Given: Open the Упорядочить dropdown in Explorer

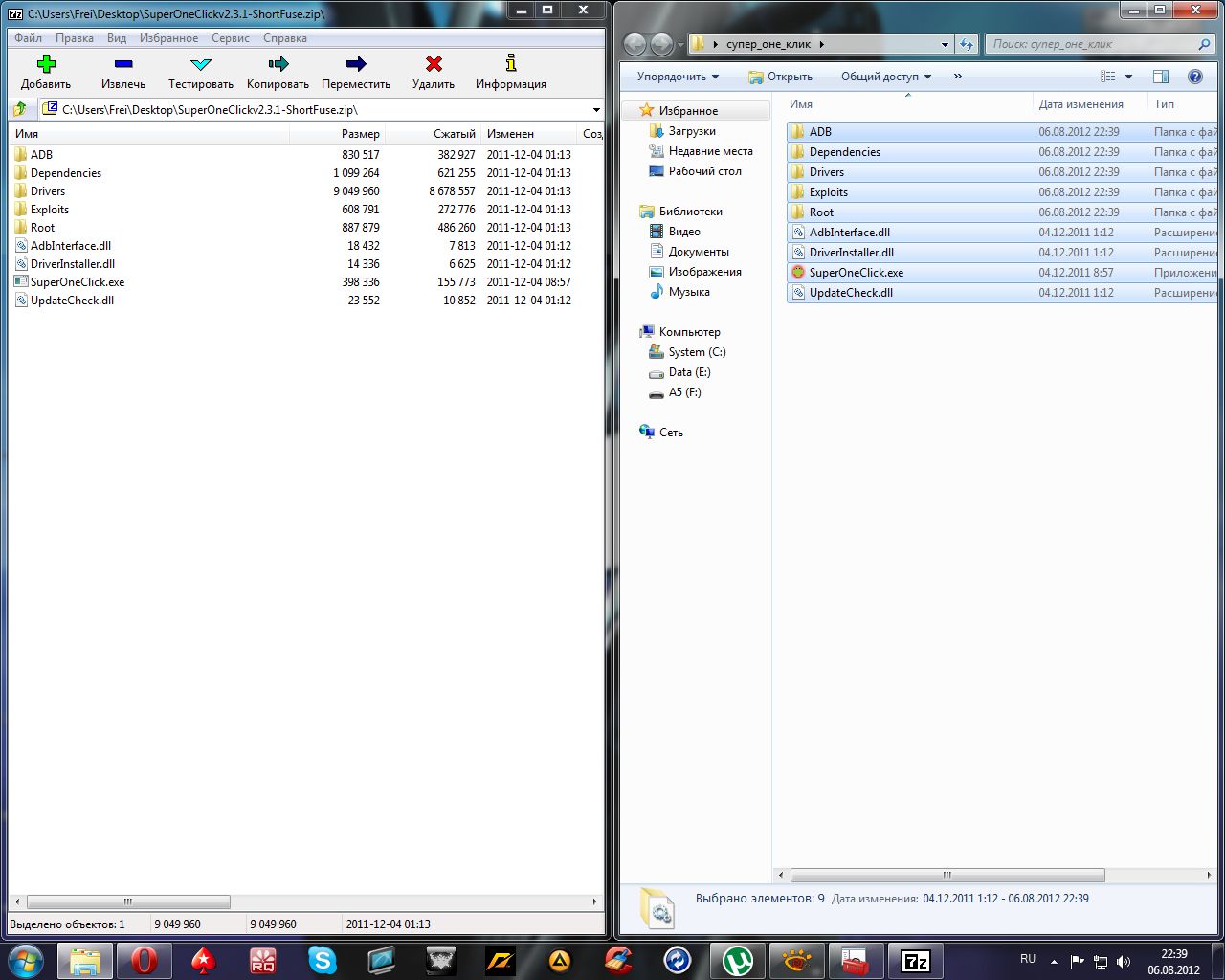Looking at the screenshot, I should [x=678, y=77].
